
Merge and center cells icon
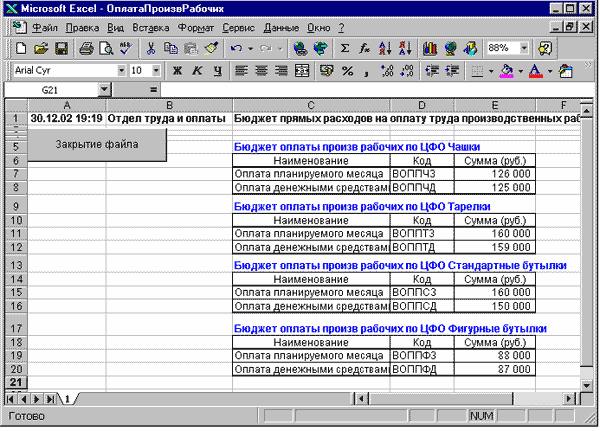click(x=302, y=71)
